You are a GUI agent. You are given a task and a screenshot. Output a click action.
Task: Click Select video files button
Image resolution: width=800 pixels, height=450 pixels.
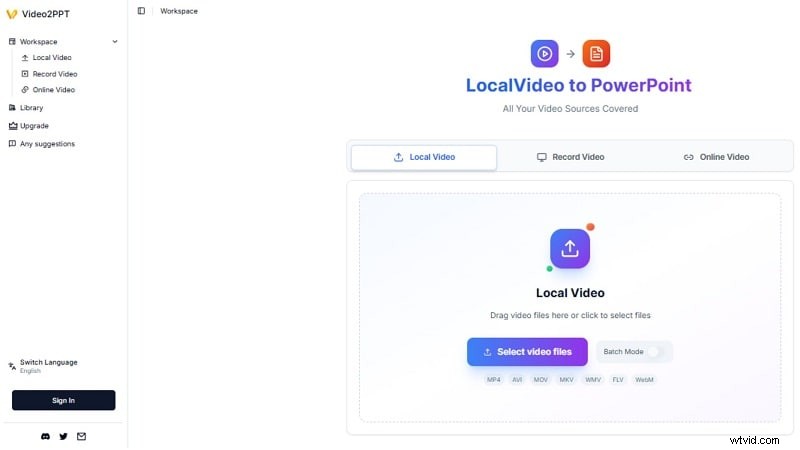pyautogui.click(x=527, y=352)
